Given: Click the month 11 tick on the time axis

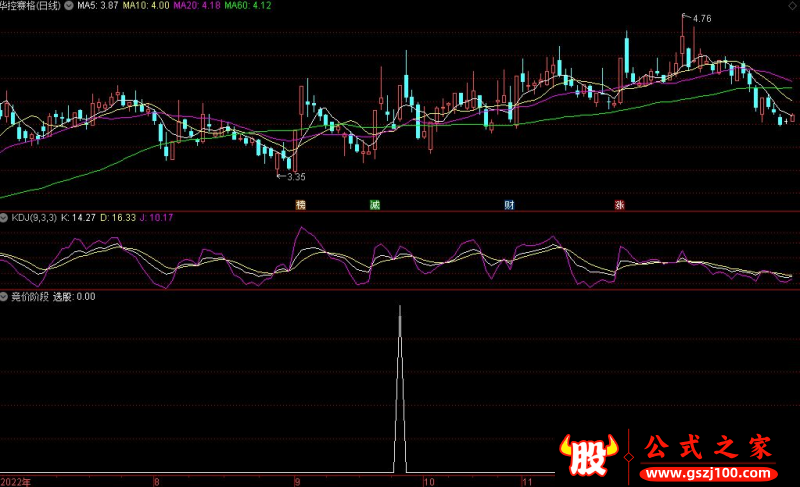Looking at the screenshot, I should coord(527,482).
